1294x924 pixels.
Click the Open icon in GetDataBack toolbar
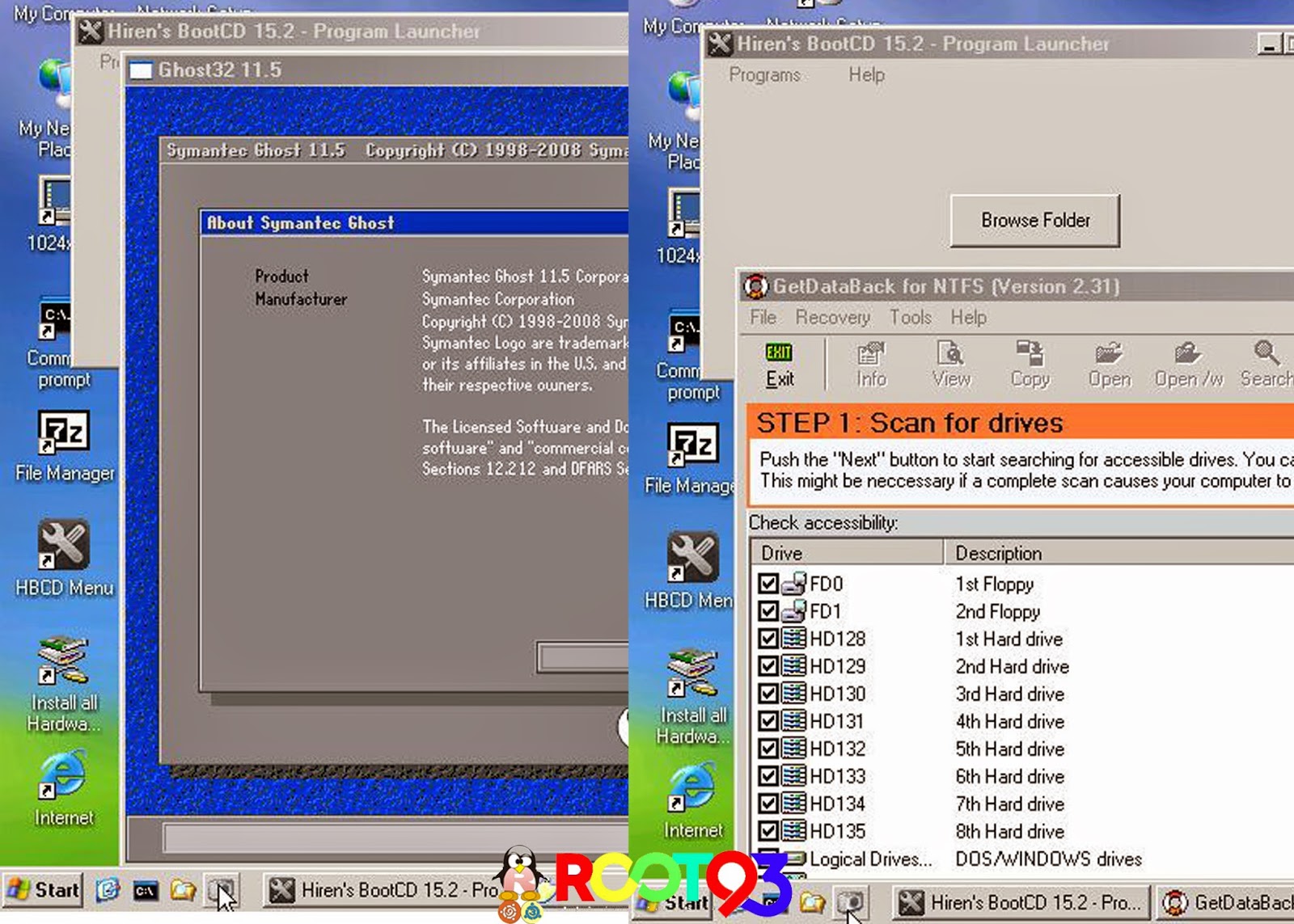(1108, 364)
